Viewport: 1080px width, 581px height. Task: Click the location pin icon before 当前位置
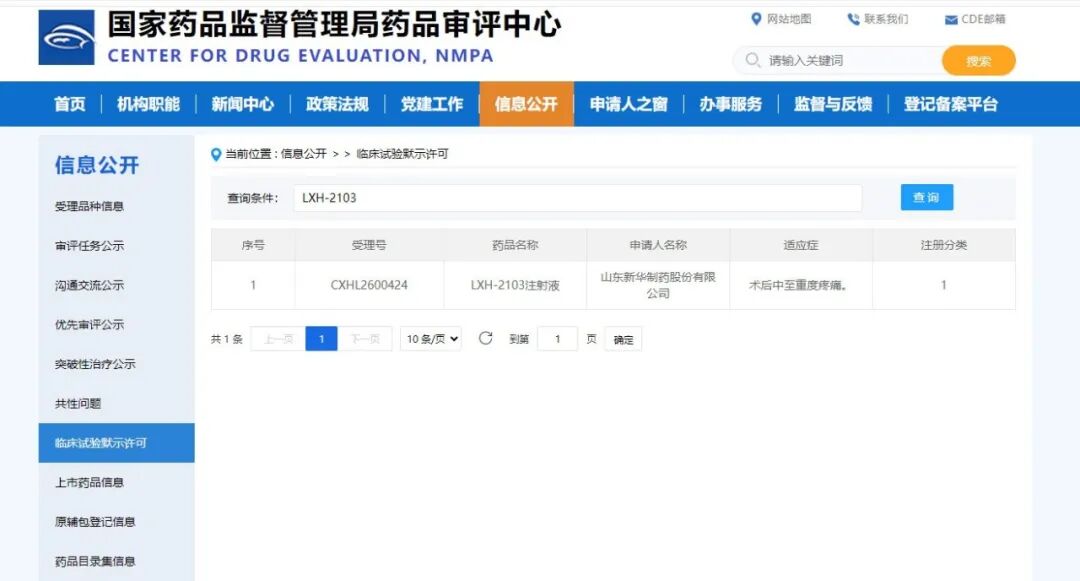[x=216, y=154]
